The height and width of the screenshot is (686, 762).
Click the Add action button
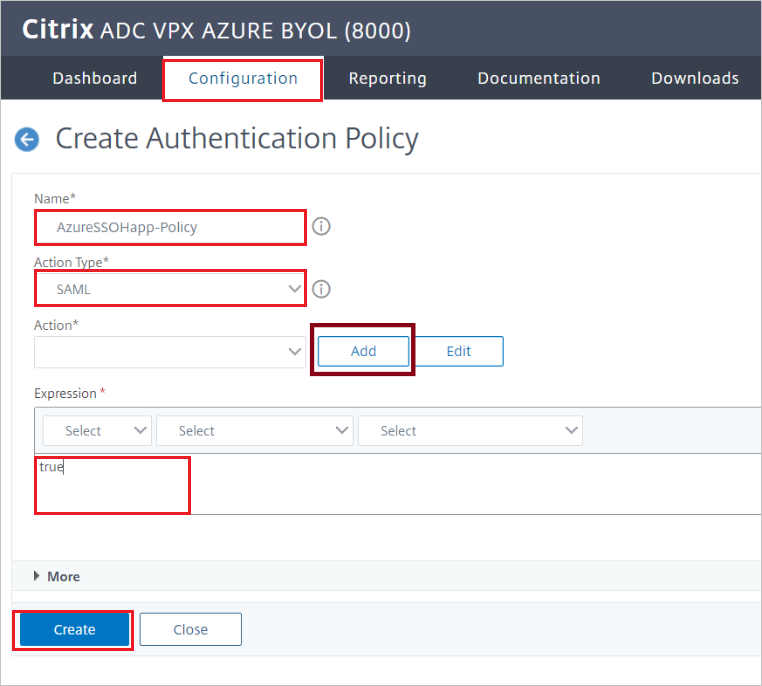[x=363, y=351]
